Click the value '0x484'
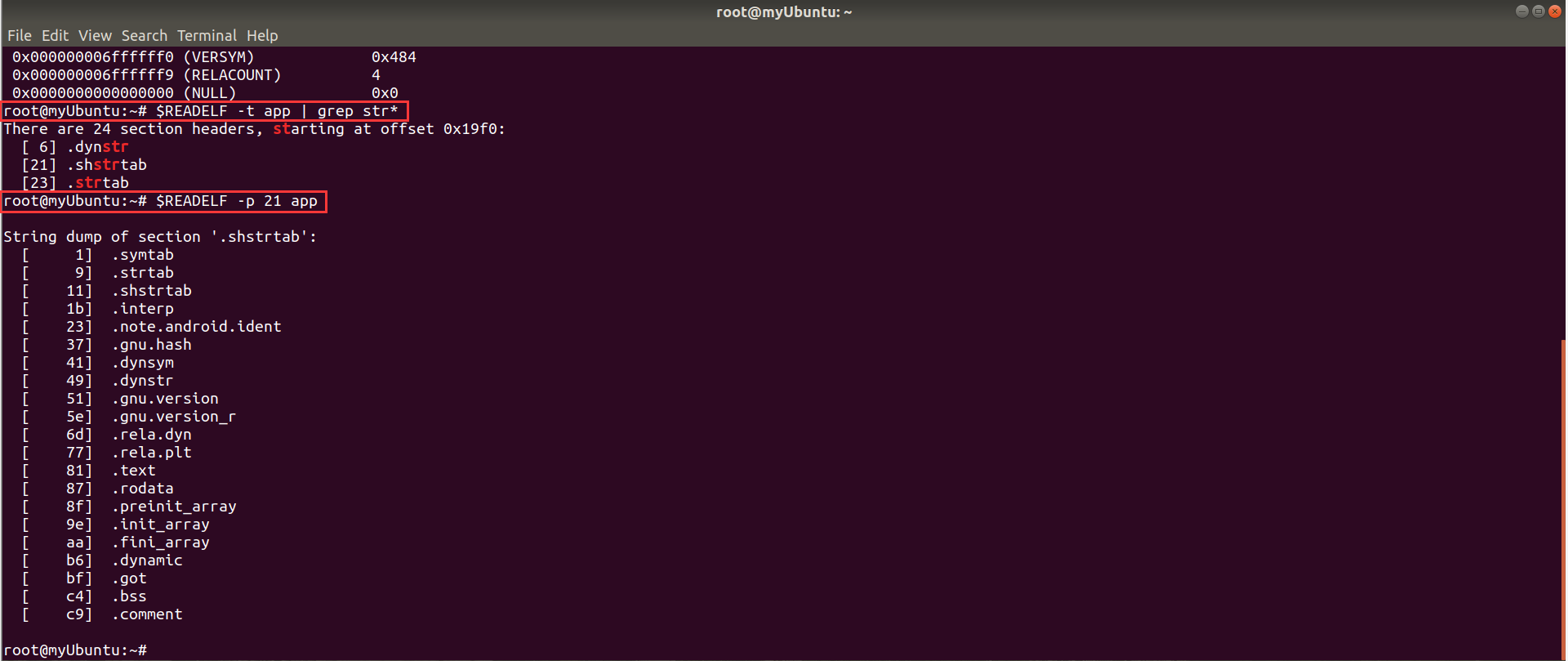1568x661 pixels. [x=394, y=57]
